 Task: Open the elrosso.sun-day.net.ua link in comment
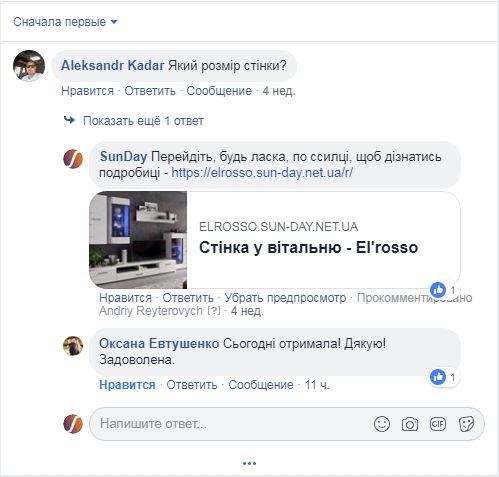click(x=262, y=173)
